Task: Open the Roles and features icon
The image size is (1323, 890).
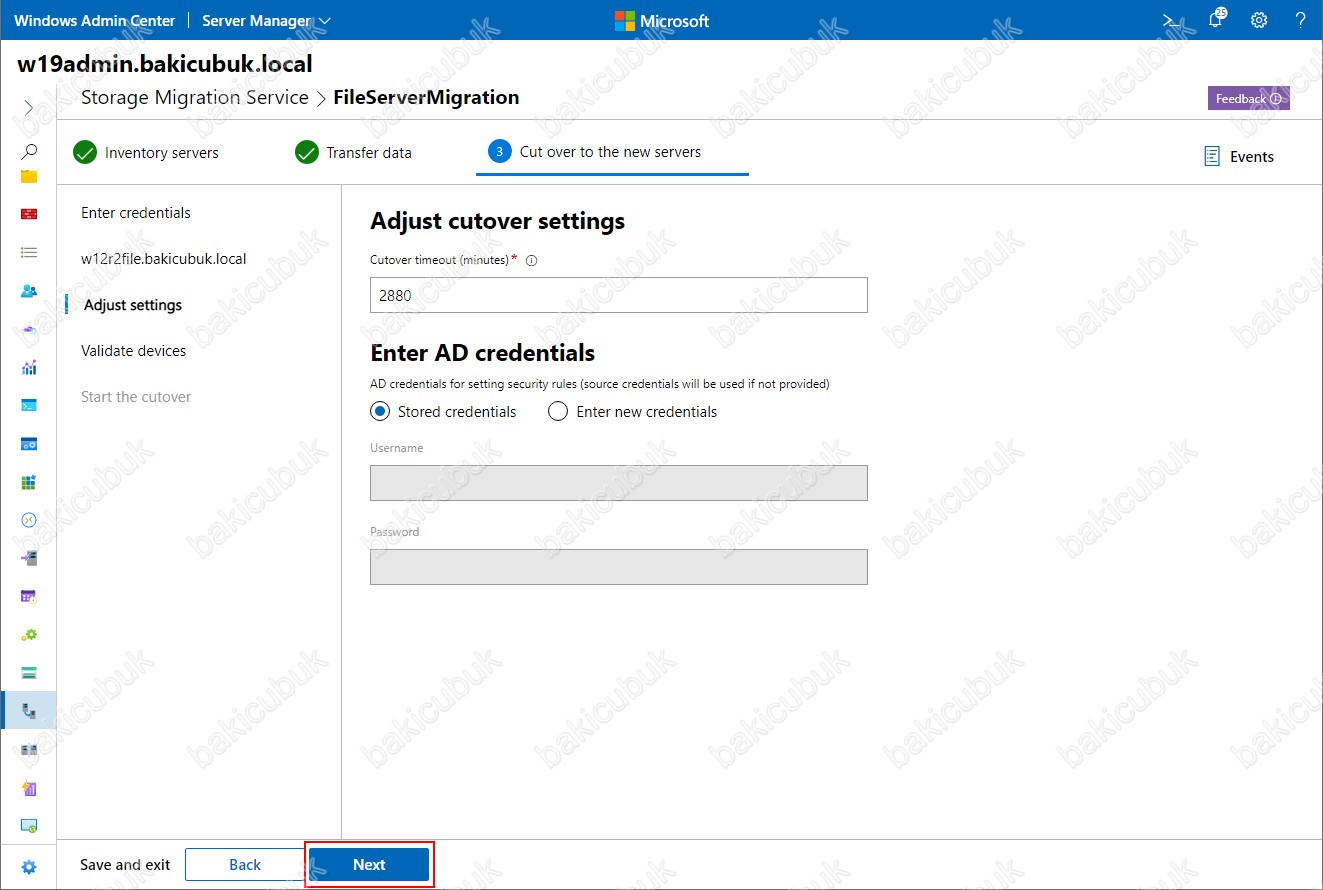Action: 29,558
